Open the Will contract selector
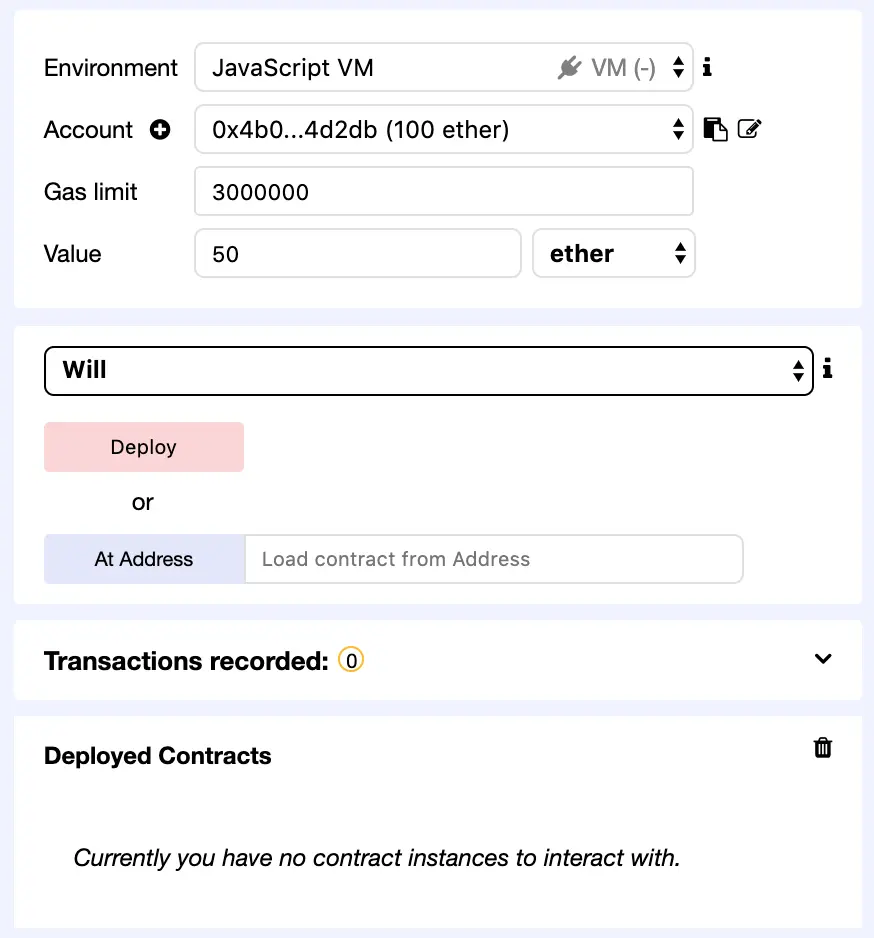 tap(428, 371)
